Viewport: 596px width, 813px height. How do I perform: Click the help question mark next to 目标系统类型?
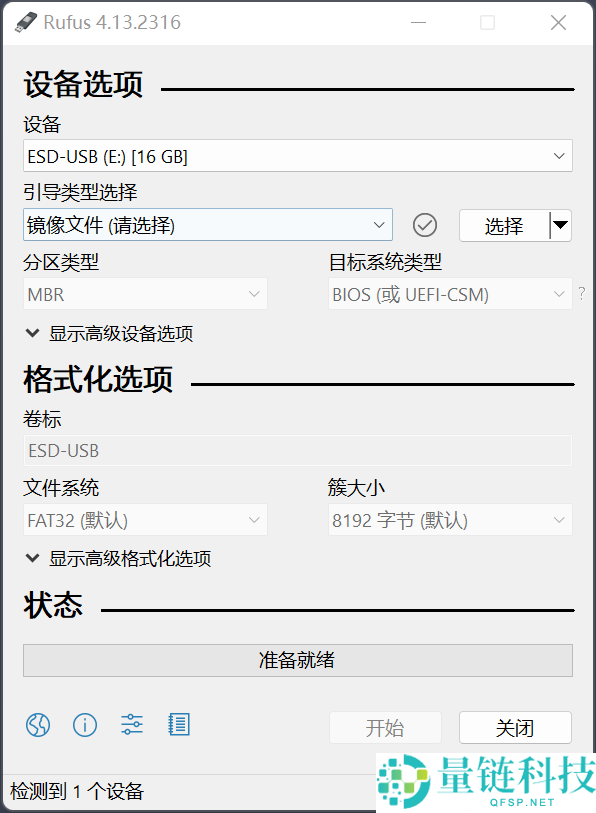tap(581, 294)
